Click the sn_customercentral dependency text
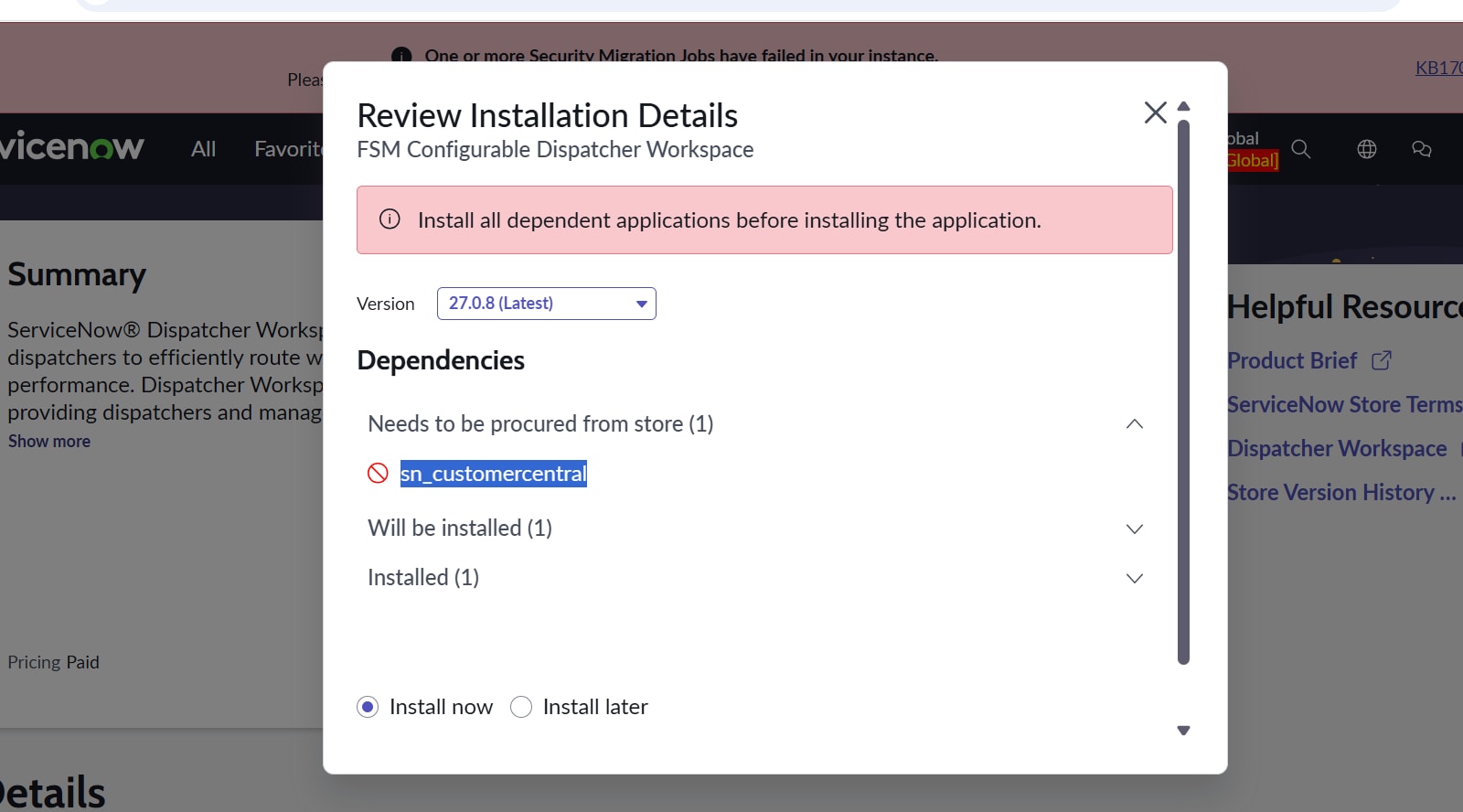Viewport: 1463px width, 812px height. [494, 474]
